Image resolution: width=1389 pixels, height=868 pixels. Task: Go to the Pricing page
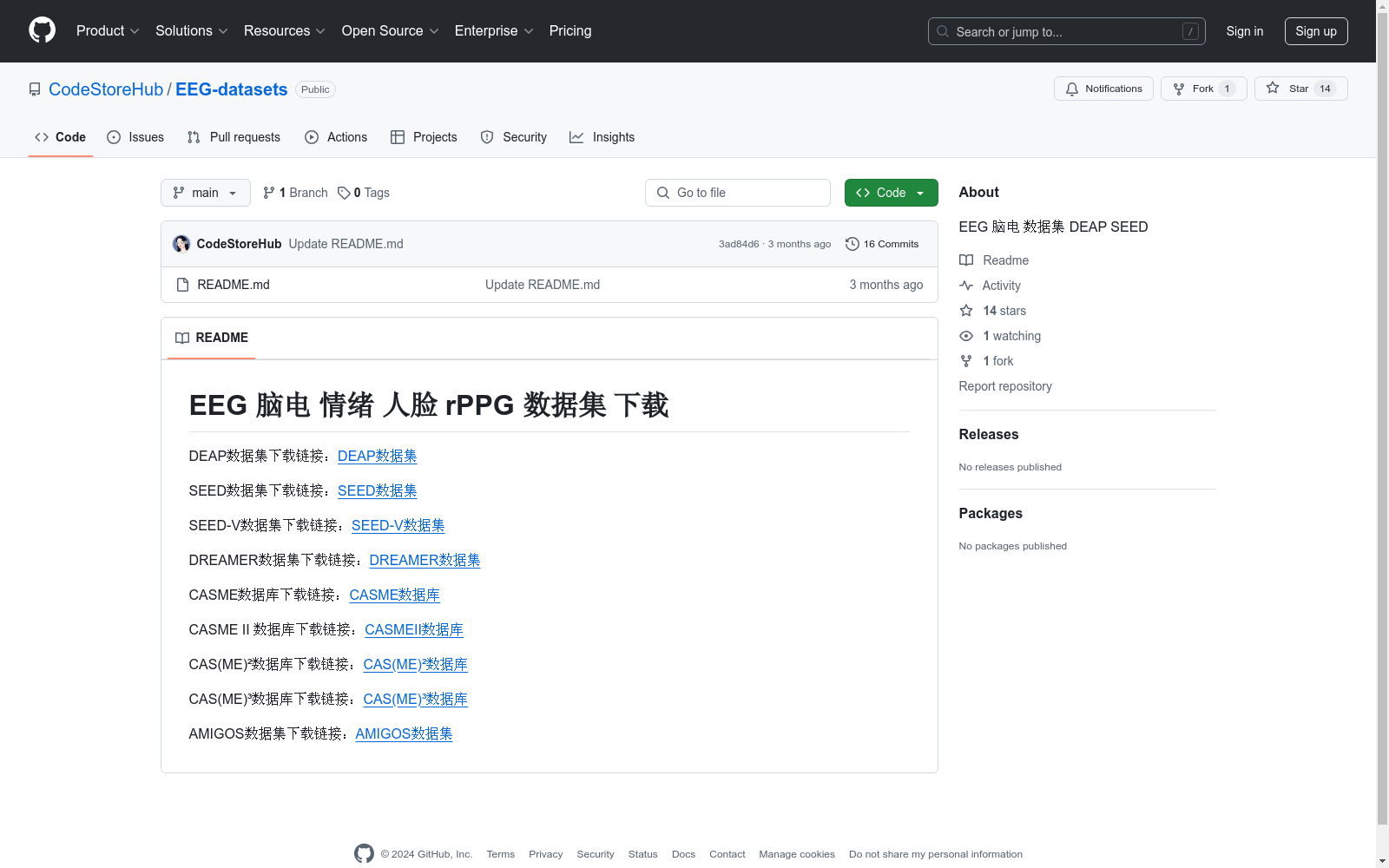(x=570, y=31)
